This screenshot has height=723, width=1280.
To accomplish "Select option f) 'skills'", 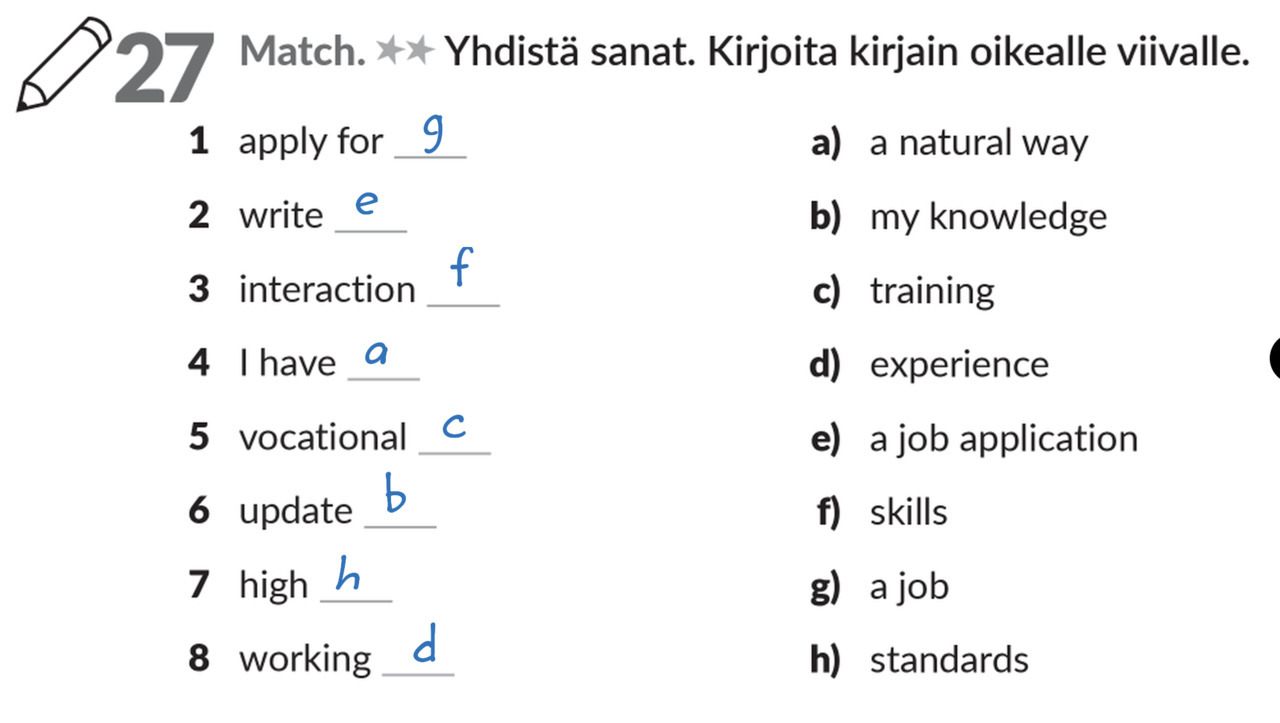I will 907,512.
